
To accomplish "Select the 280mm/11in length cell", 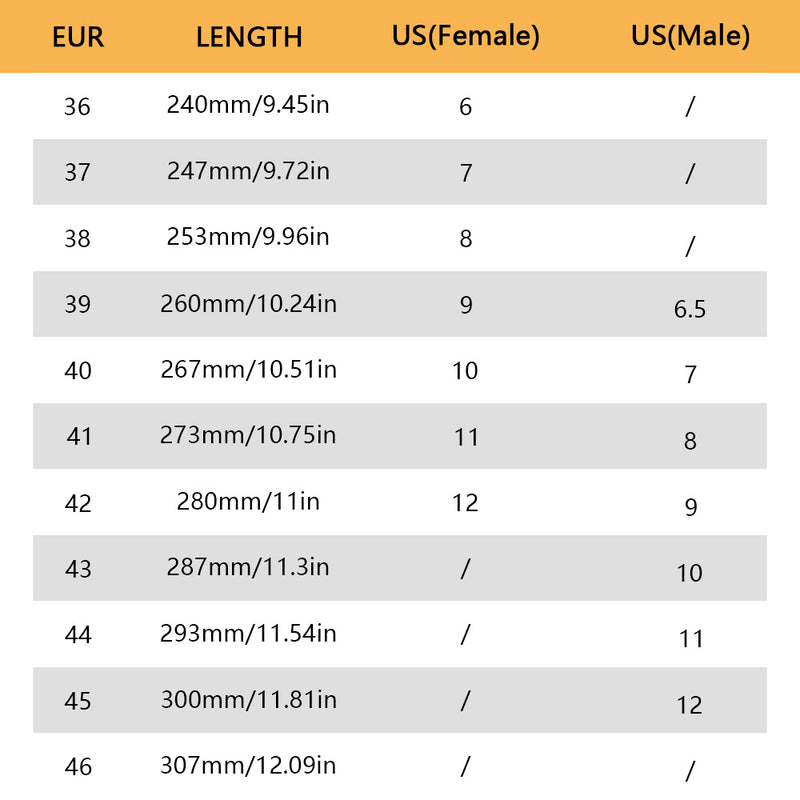I will (248, 501).
